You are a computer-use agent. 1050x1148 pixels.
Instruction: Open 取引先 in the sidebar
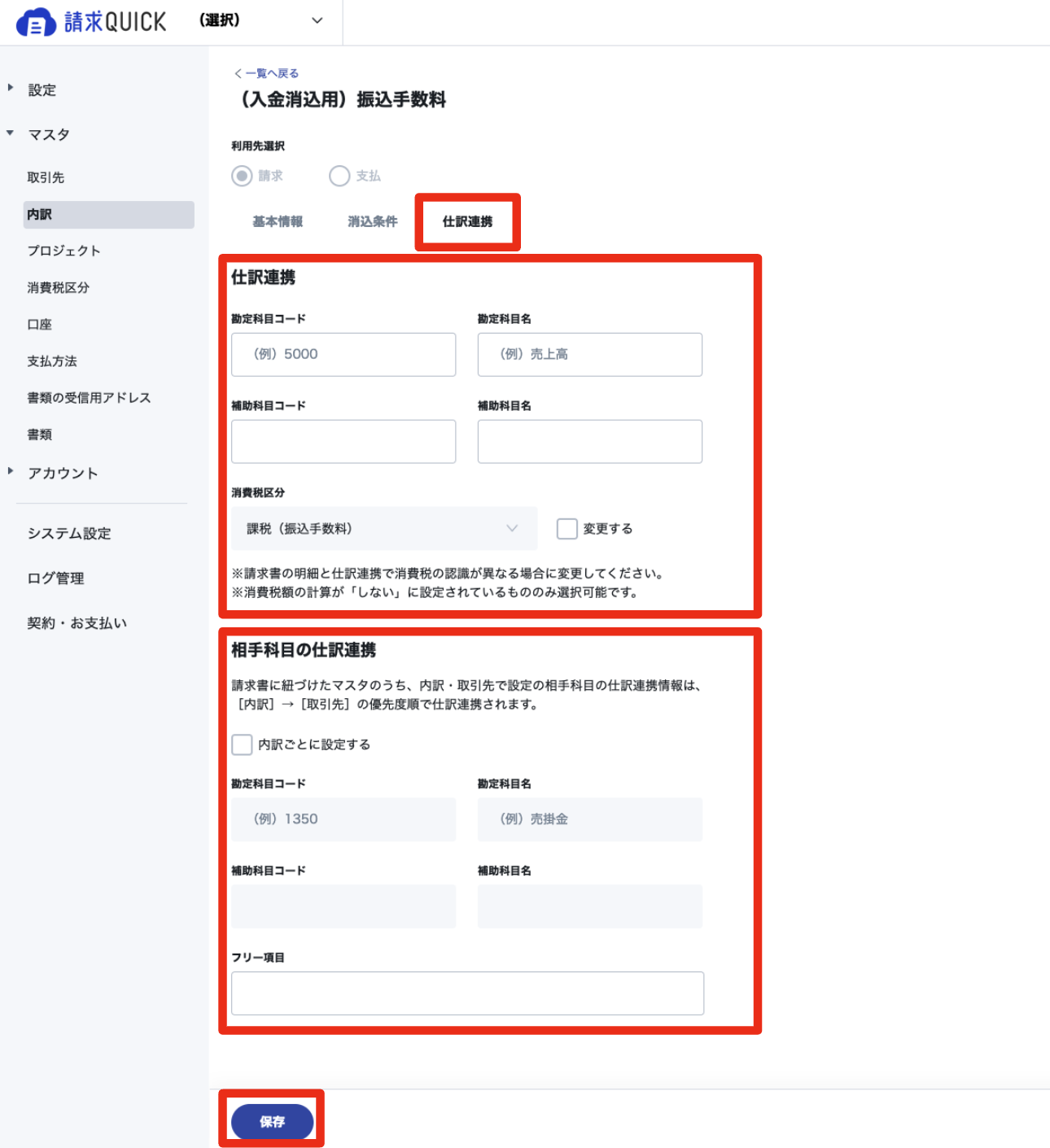(x=46, y=177)
